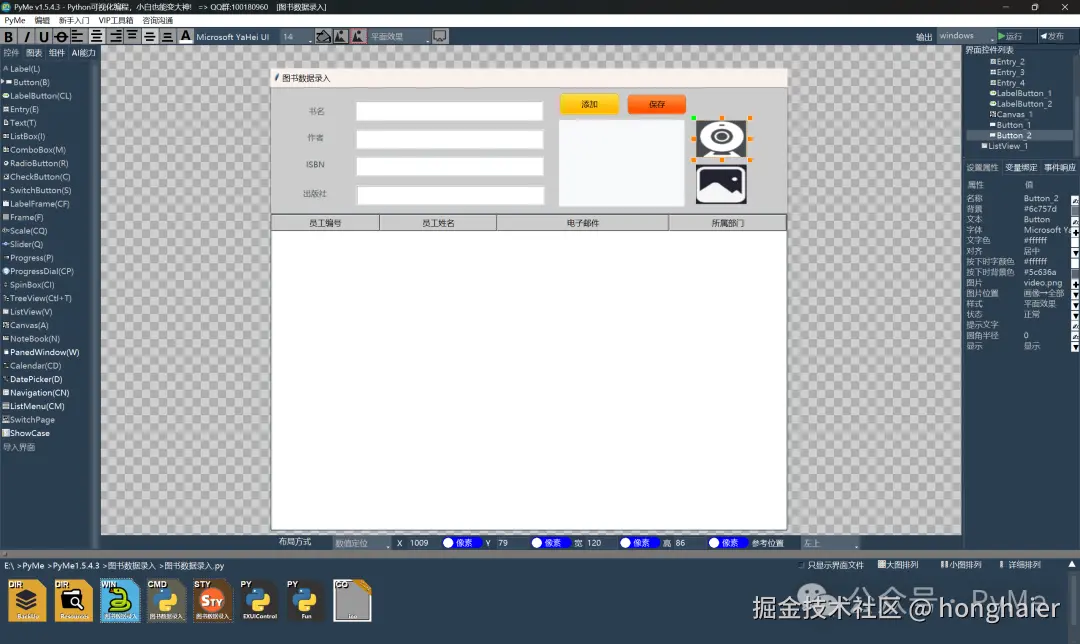Toggle bold formatting in toolbar

(x=8, y=37)
